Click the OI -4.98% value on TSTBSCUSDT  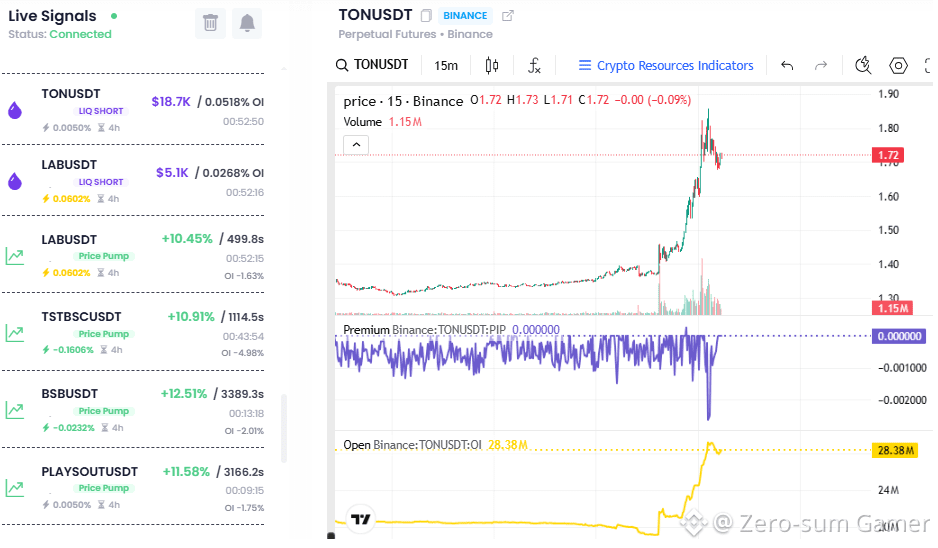(242, 353)
